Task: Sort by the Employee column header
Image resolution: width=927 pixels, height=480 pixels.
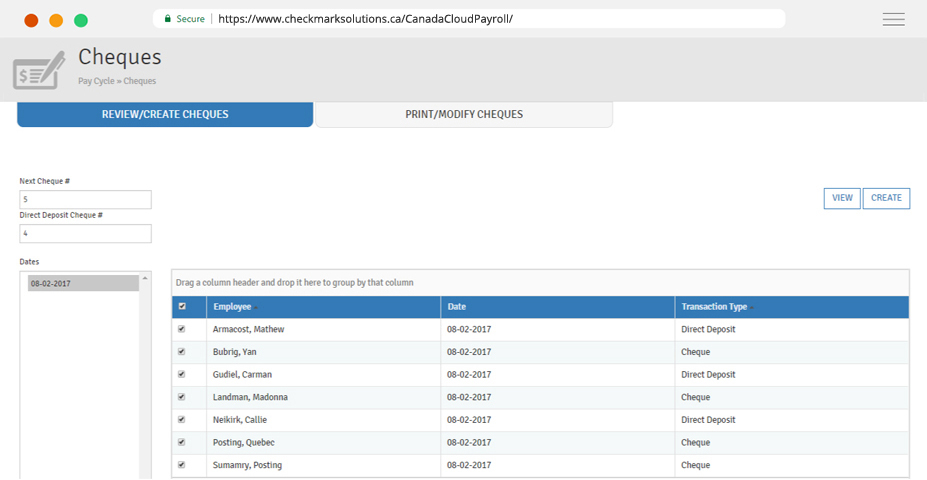Action: tap(232, 307)
